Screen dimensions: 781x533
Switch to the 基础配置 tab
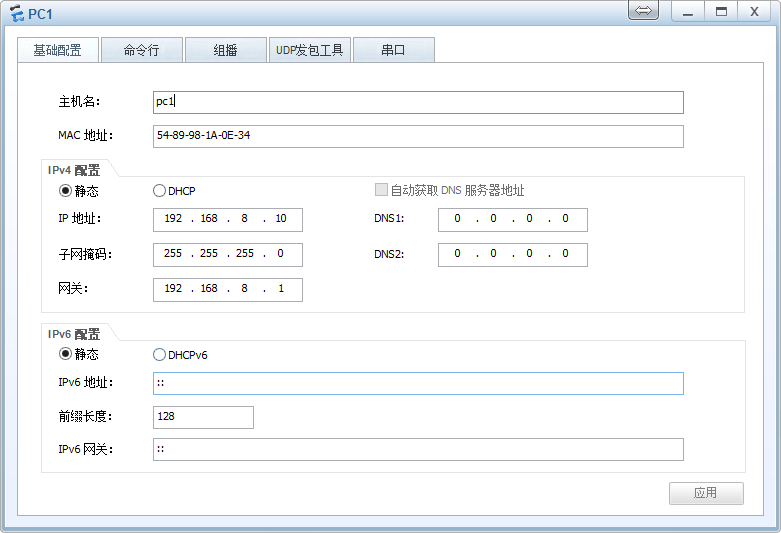click(58, 50)
